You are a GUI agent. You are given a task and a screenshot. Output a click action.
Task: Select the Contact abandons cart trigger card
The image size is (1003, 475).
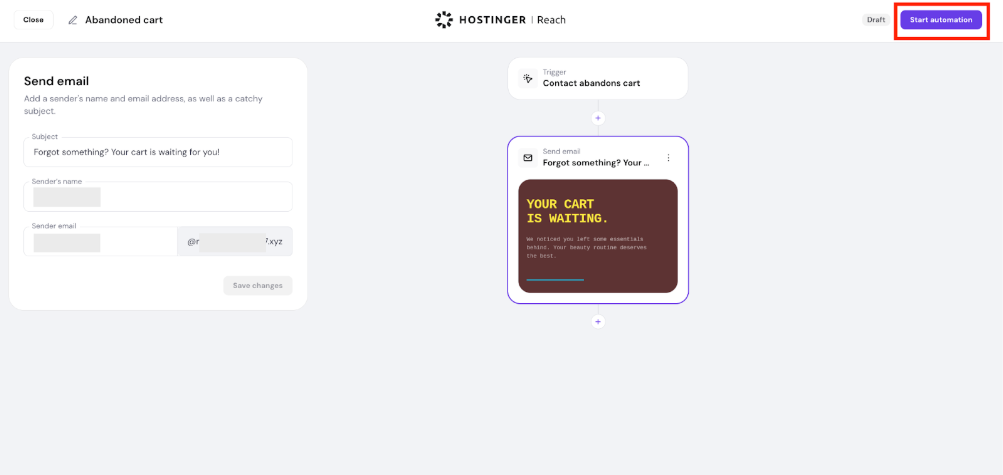598,78
